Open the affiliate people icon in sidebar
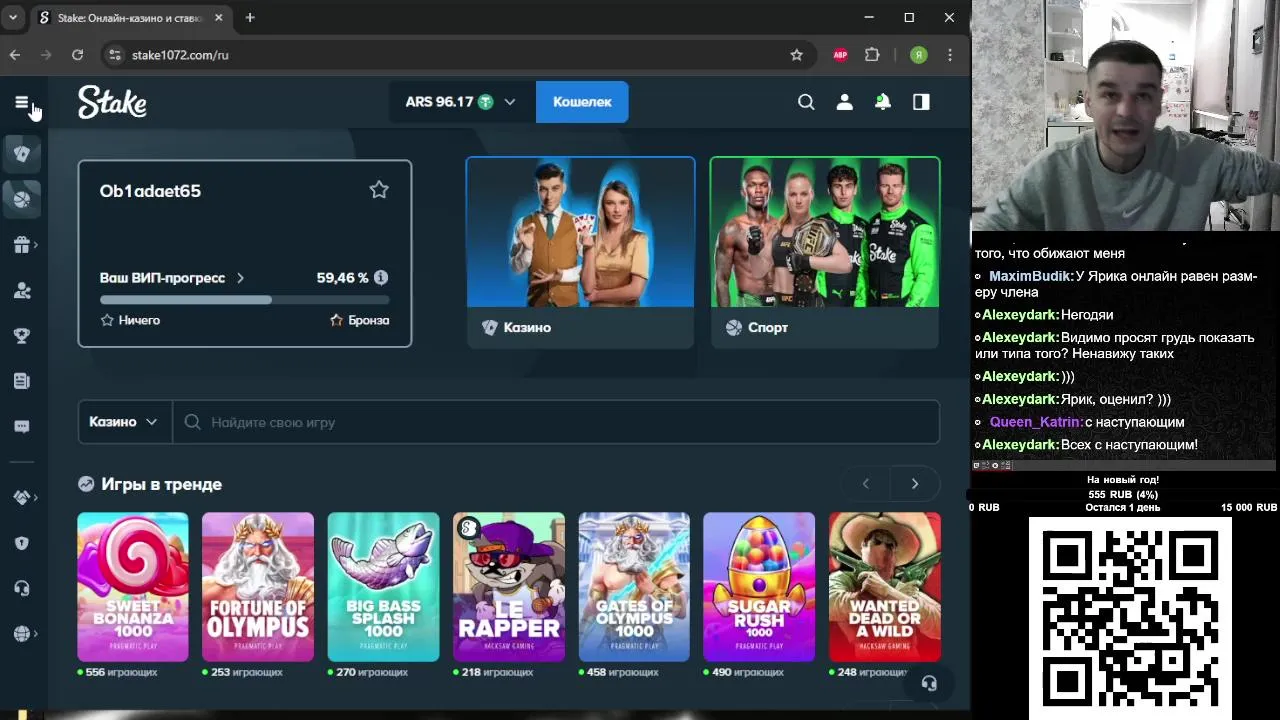1280x720 pixels. pyautogui.click(x=21, y=291)
